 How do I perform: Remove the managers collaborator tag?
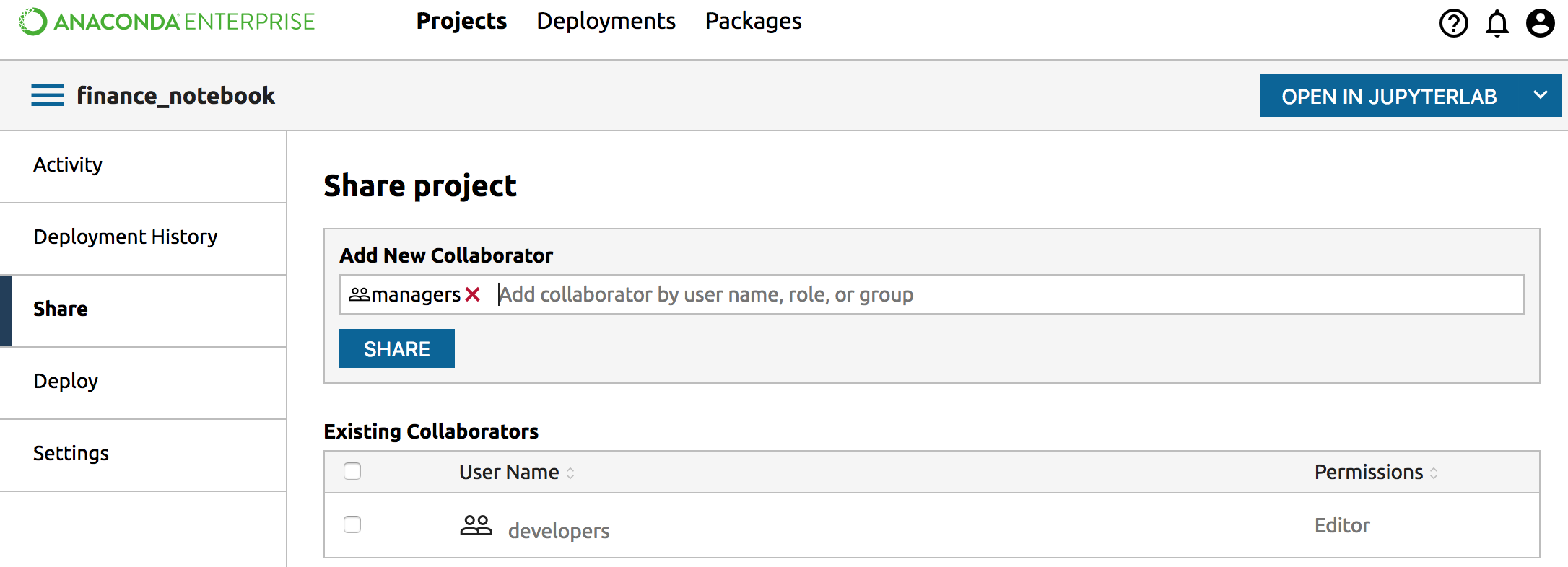(473, 294)
